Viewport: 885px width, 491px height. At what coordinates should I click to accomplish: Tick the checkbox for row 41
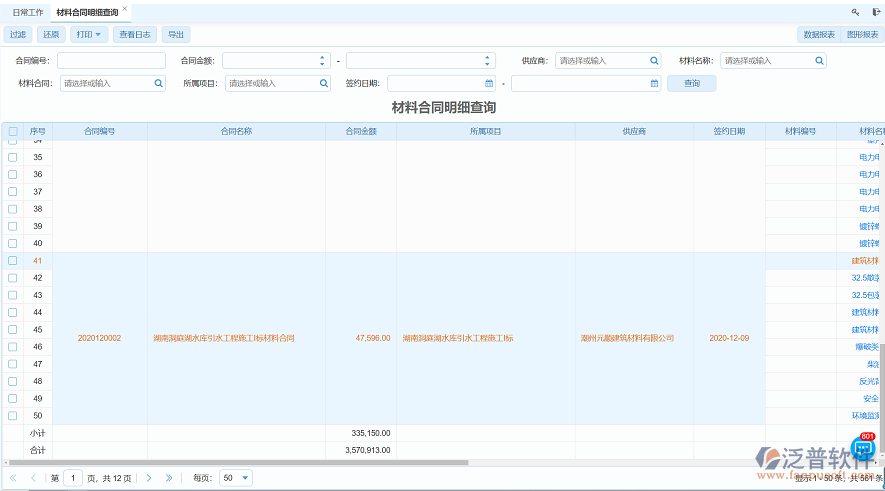click(x=13, y=261)
